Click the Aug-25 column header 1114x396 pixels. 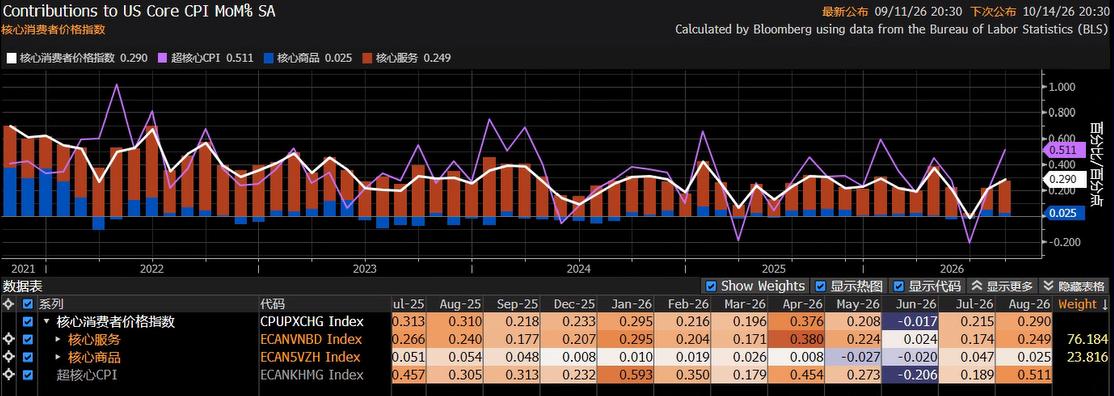click(x=459, y=304)
